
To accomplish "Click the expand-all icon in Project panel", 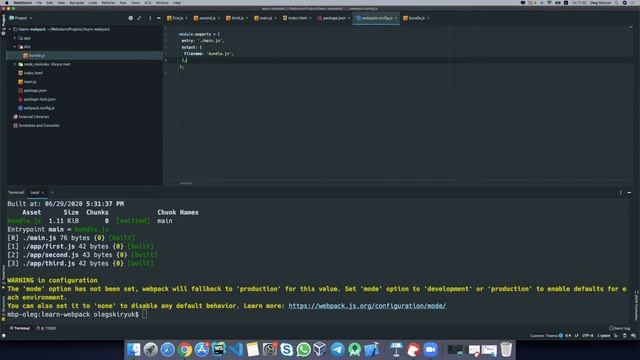I will coord(139,18).
